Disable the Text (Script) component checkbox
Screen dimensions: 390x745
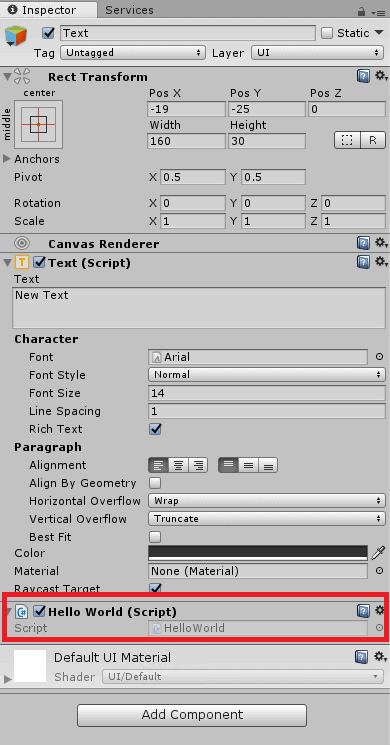(x=39, y=262)
